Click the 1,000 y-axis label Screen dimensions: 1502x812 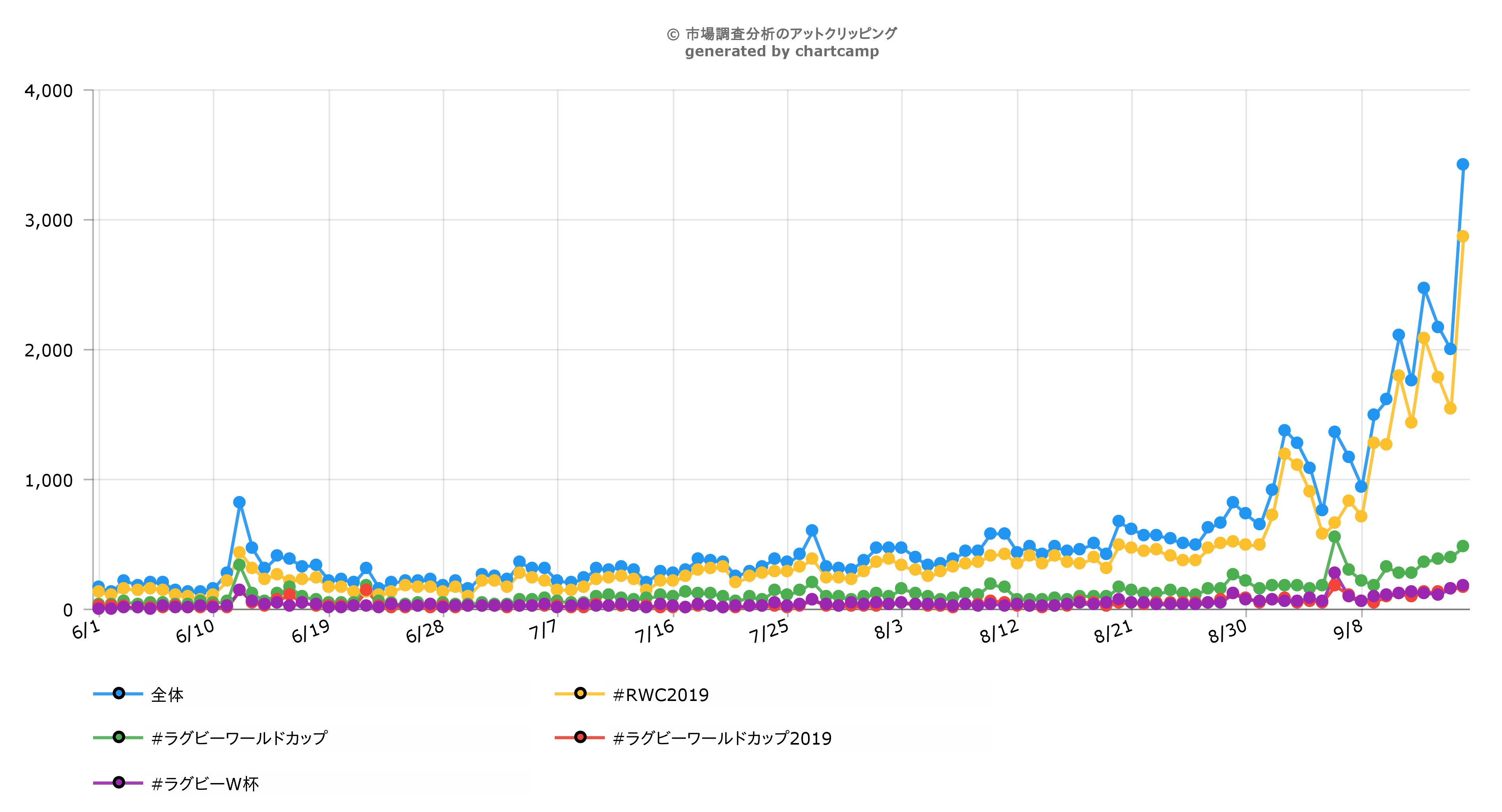pos(48,480)
